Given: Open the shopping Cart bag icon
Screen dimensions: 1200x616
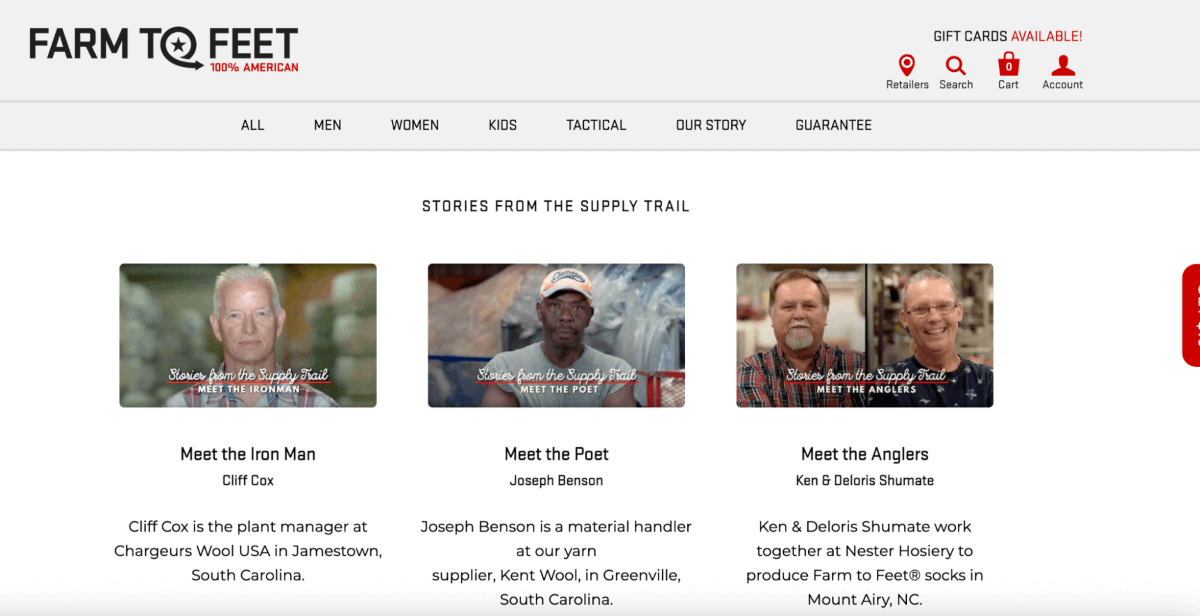Looking at the screenshot, I should click(x=1008, y=66).
